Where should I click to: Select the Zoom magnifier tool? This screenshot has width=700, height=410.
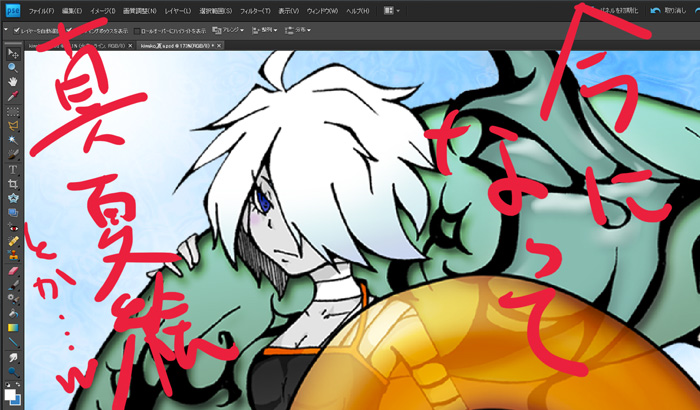click(x=12, y=68)
